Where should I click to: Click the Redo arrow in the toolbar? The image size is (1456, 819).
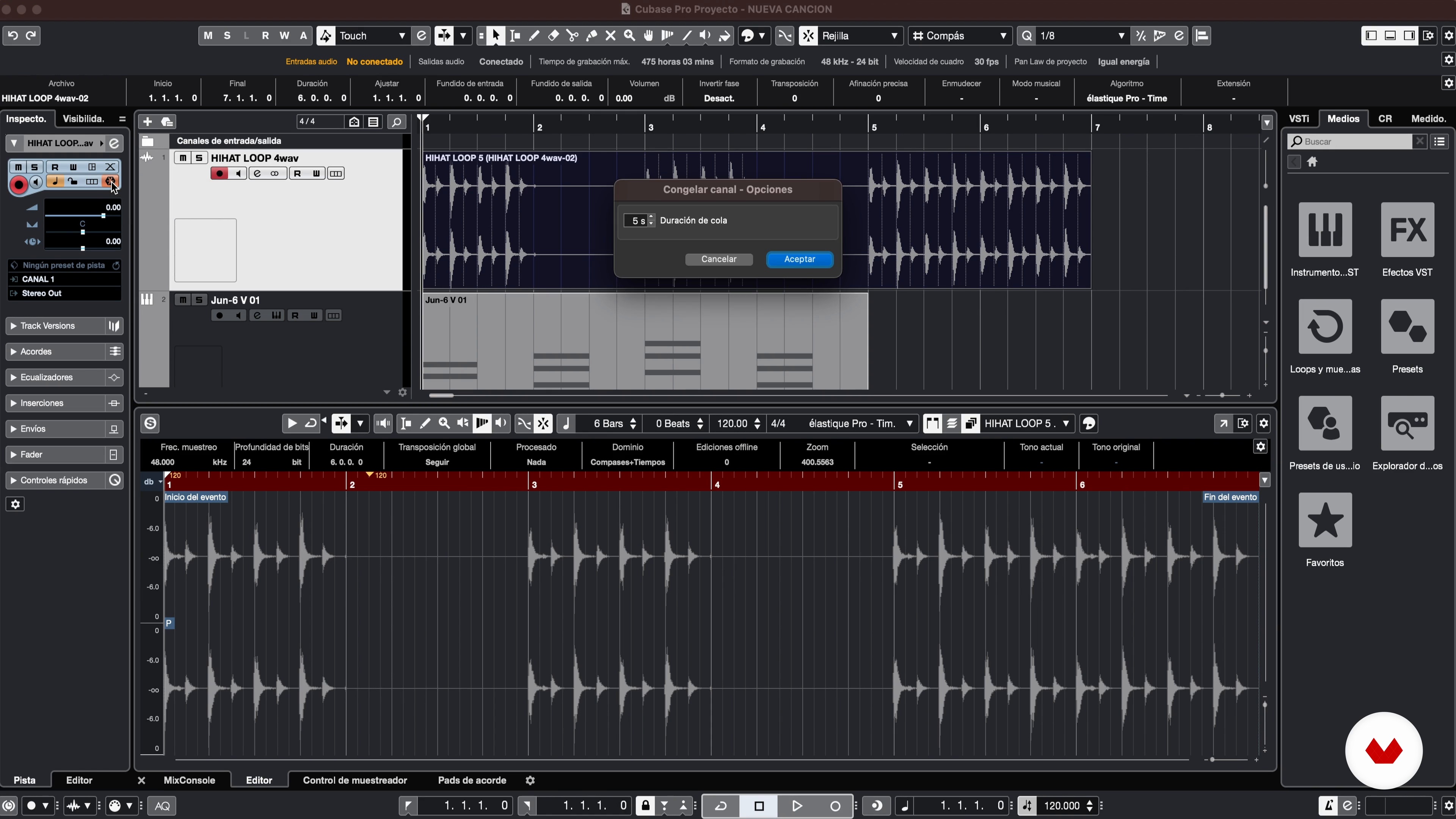tap(31, 36)
